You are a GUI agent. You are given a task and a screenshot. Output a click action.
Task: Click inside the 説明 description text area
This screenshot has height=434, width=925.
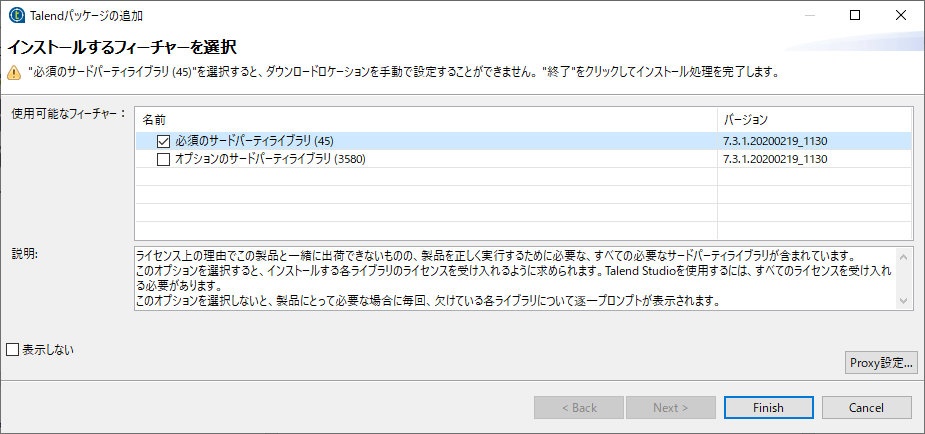tap(515, 278)
